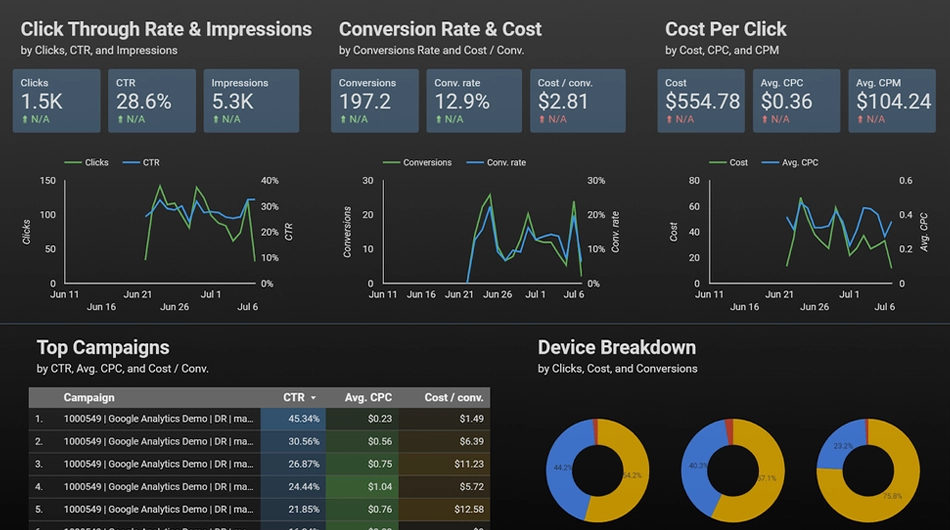
Task: Click the Conversion Rate & Cost heading
Action: coord(440,29)
